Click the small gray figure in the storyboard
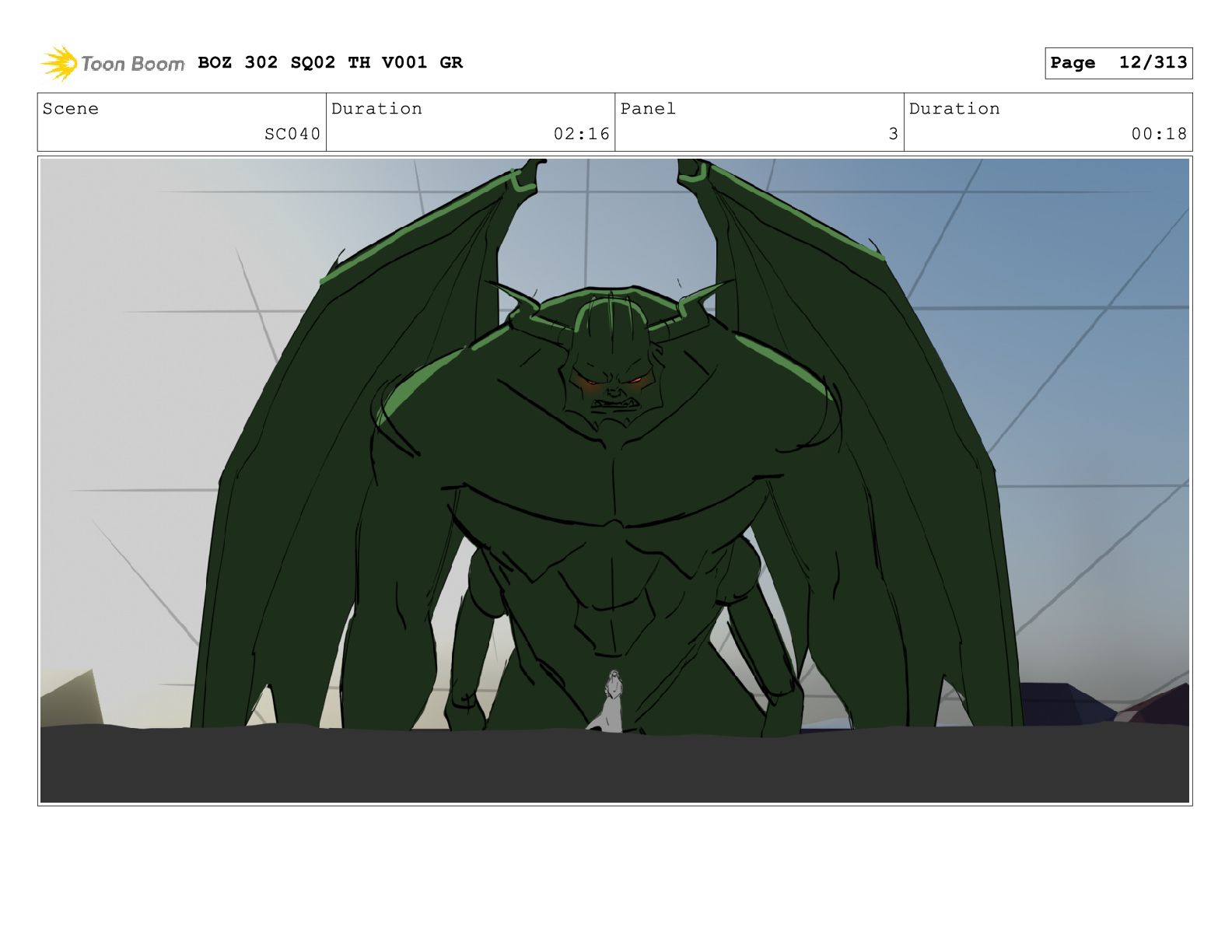The height and width of the screenshot is (952, 1232). click(612, 702)
